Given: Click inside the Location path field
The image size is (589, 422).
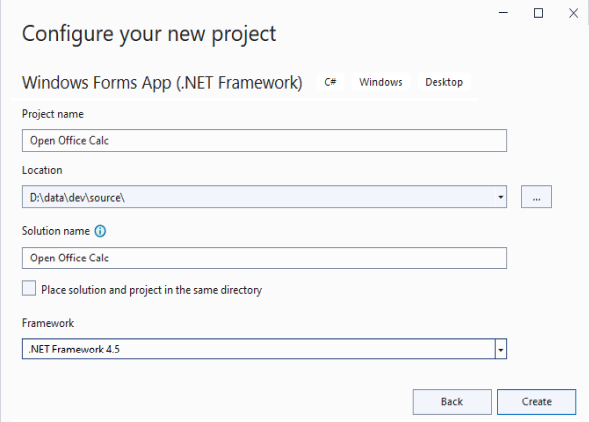Looking at the screenshot, I should [x=258, y=197].
